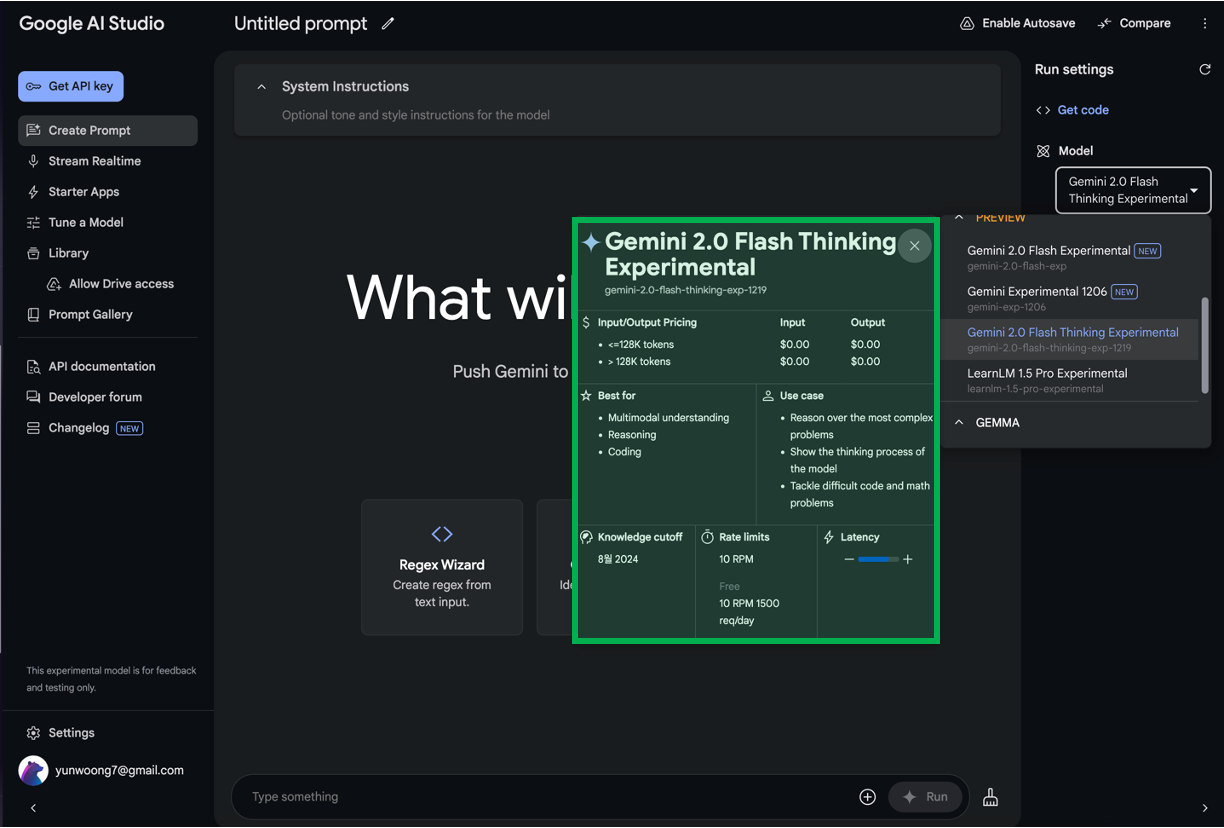Click the Changelog stack icon
Viewport: 1224px width, 828px height.
click(33, 428)
